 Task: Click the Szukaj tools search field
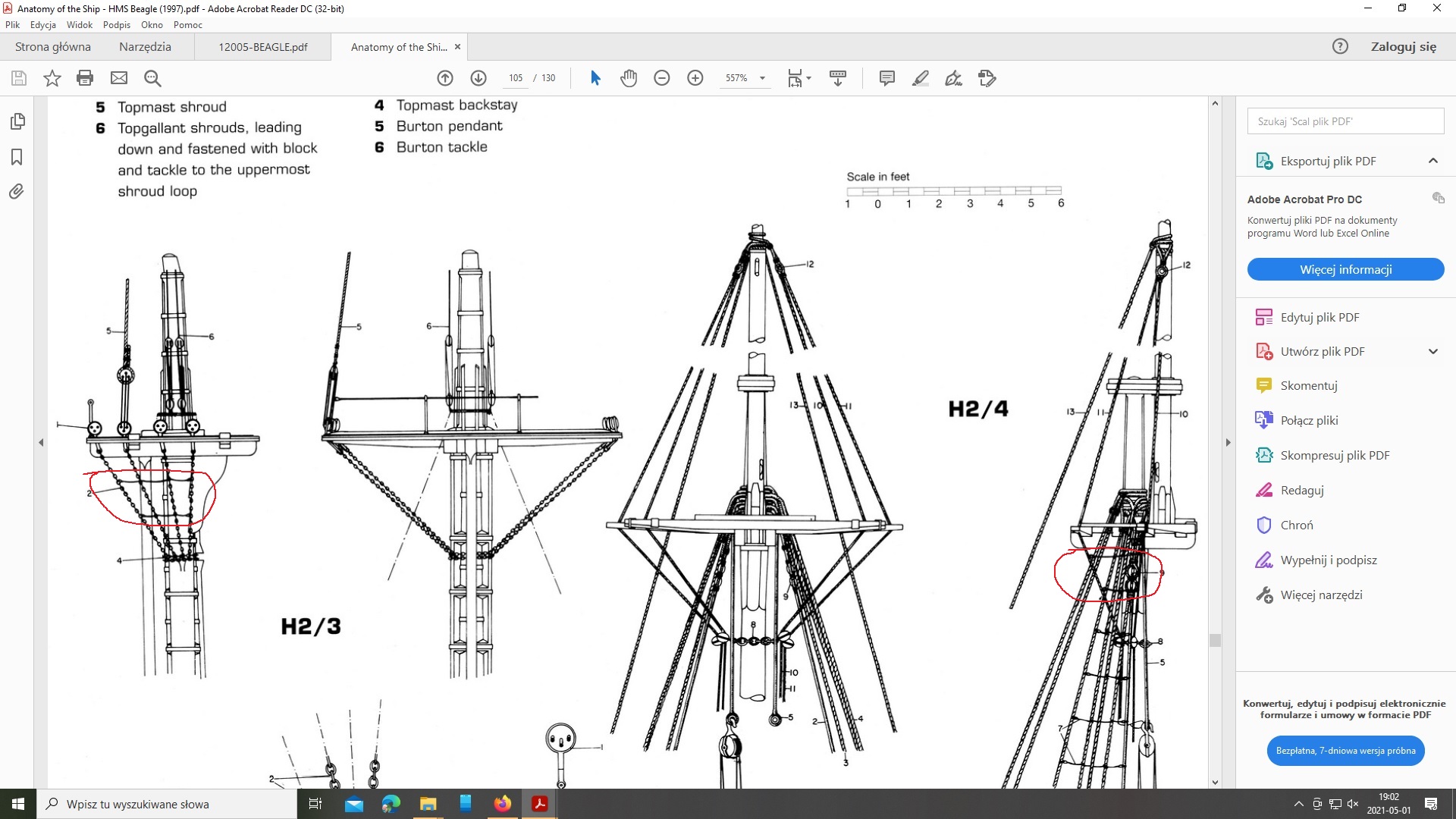[x=1345, y=121]
